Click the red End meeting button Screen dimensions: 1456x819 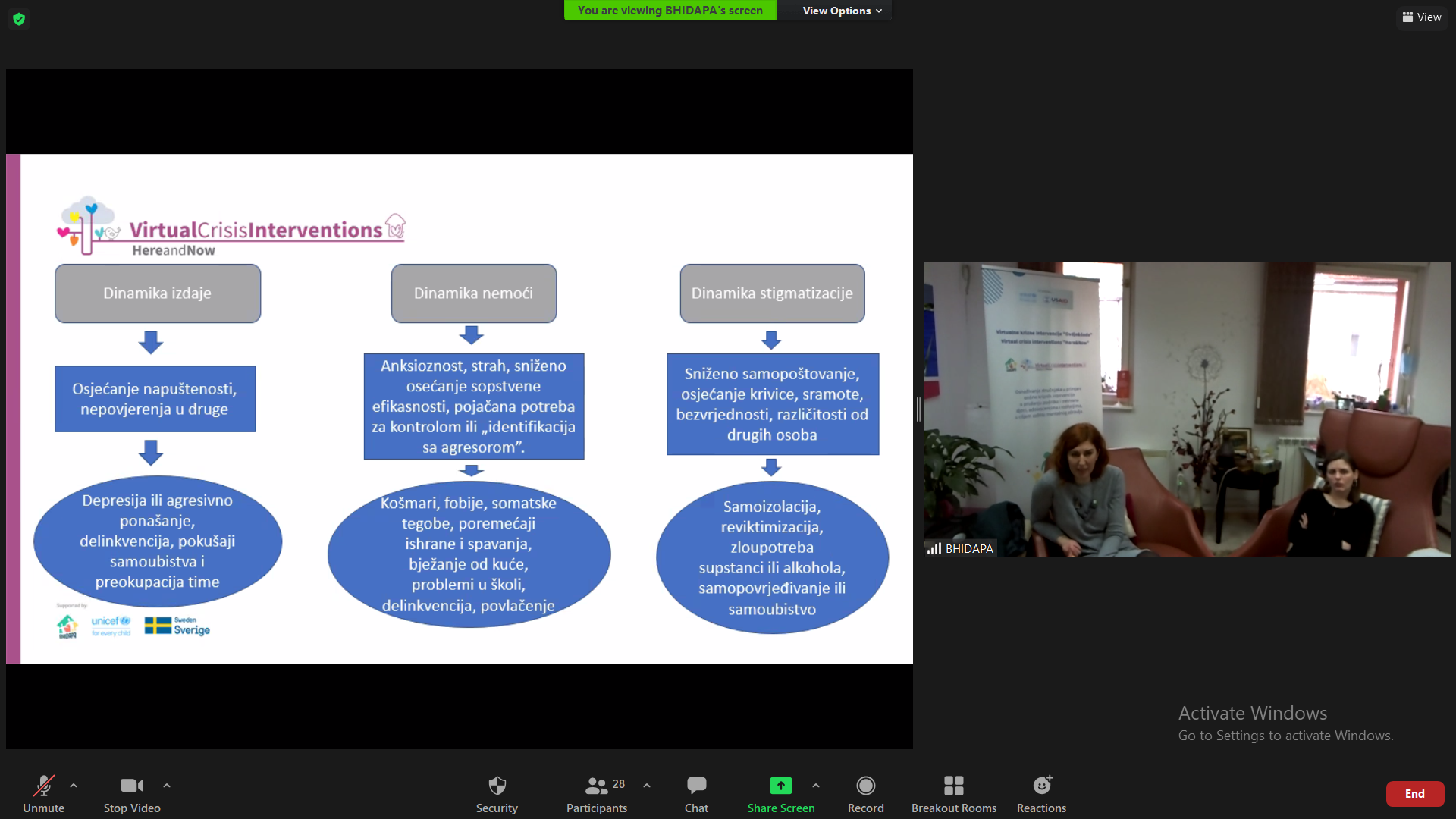coord(1414,794)
